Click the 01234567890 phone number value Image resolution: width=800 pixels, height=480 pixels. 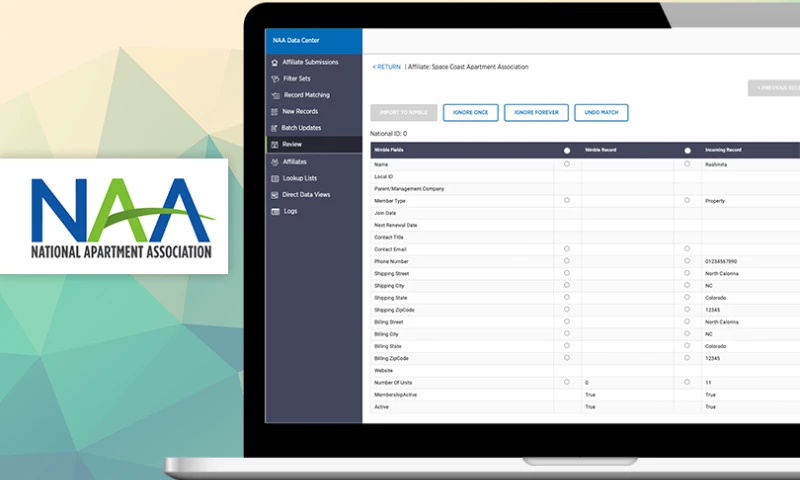coord(721,262)
